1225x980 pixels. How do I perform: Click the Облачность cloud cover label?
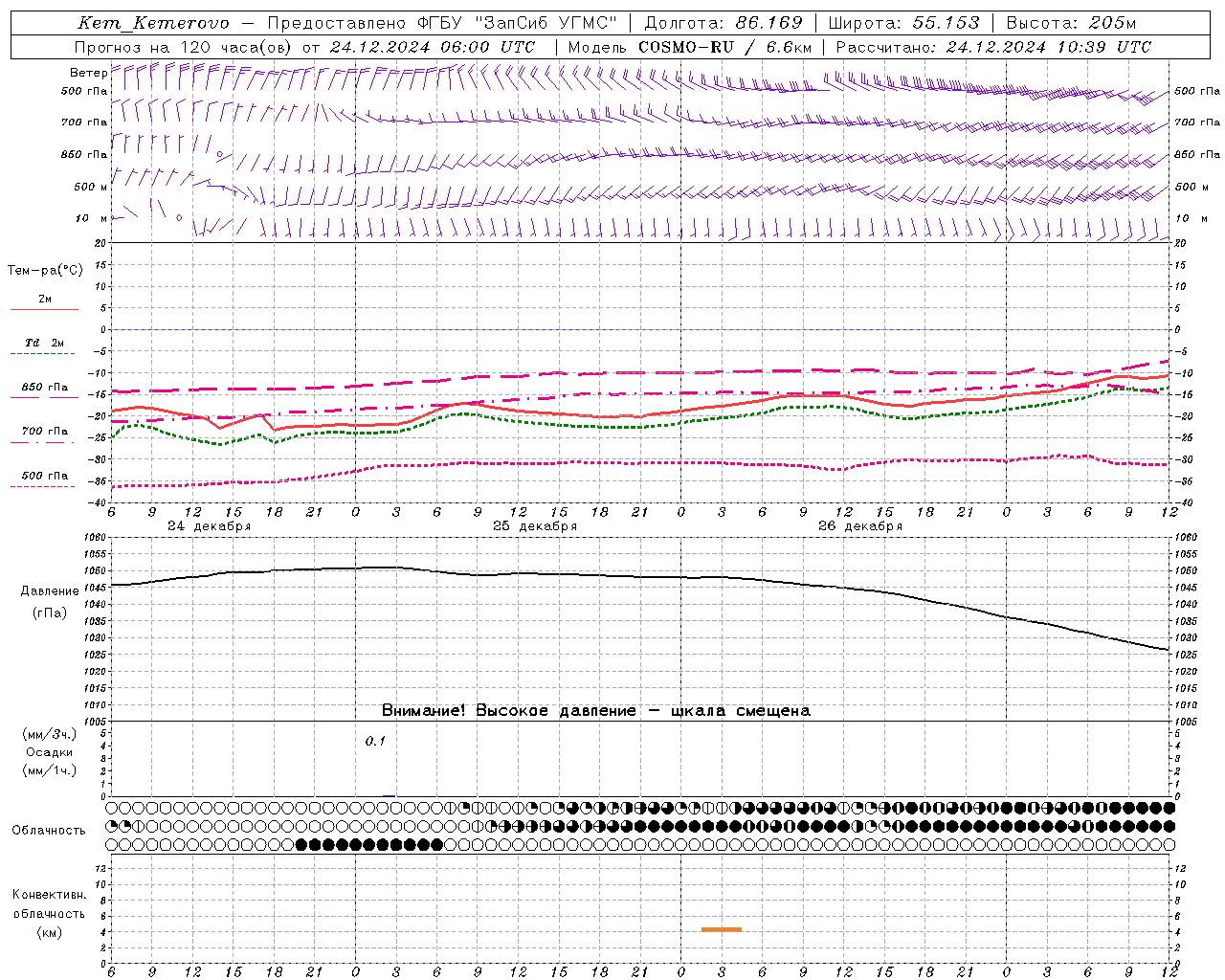pos(49,831)
